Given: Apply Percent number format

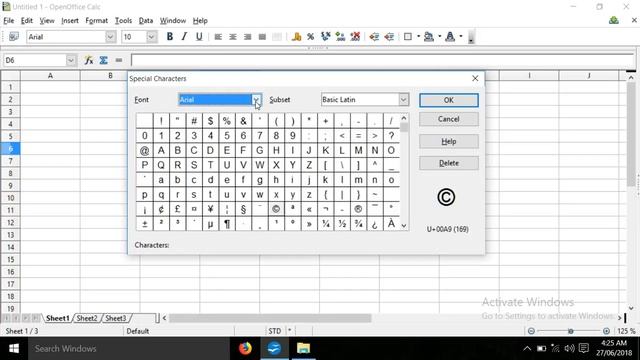Looking at the screenshot, I should point(311,37).
